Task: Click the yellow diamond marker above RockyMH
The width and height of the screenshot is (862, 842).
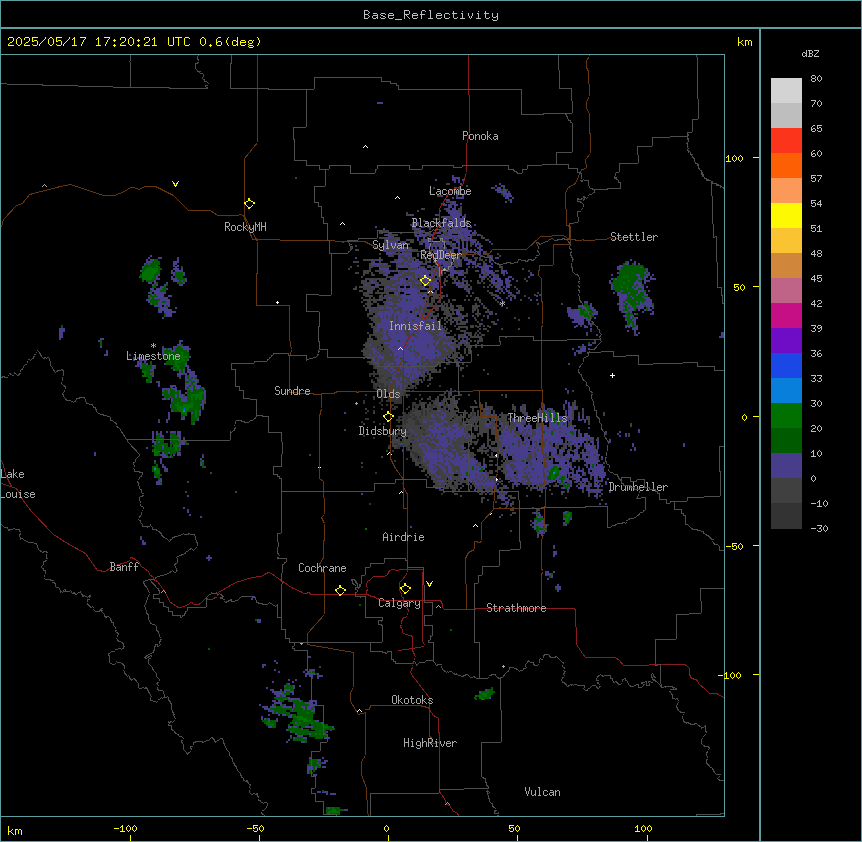Action: 250,204
